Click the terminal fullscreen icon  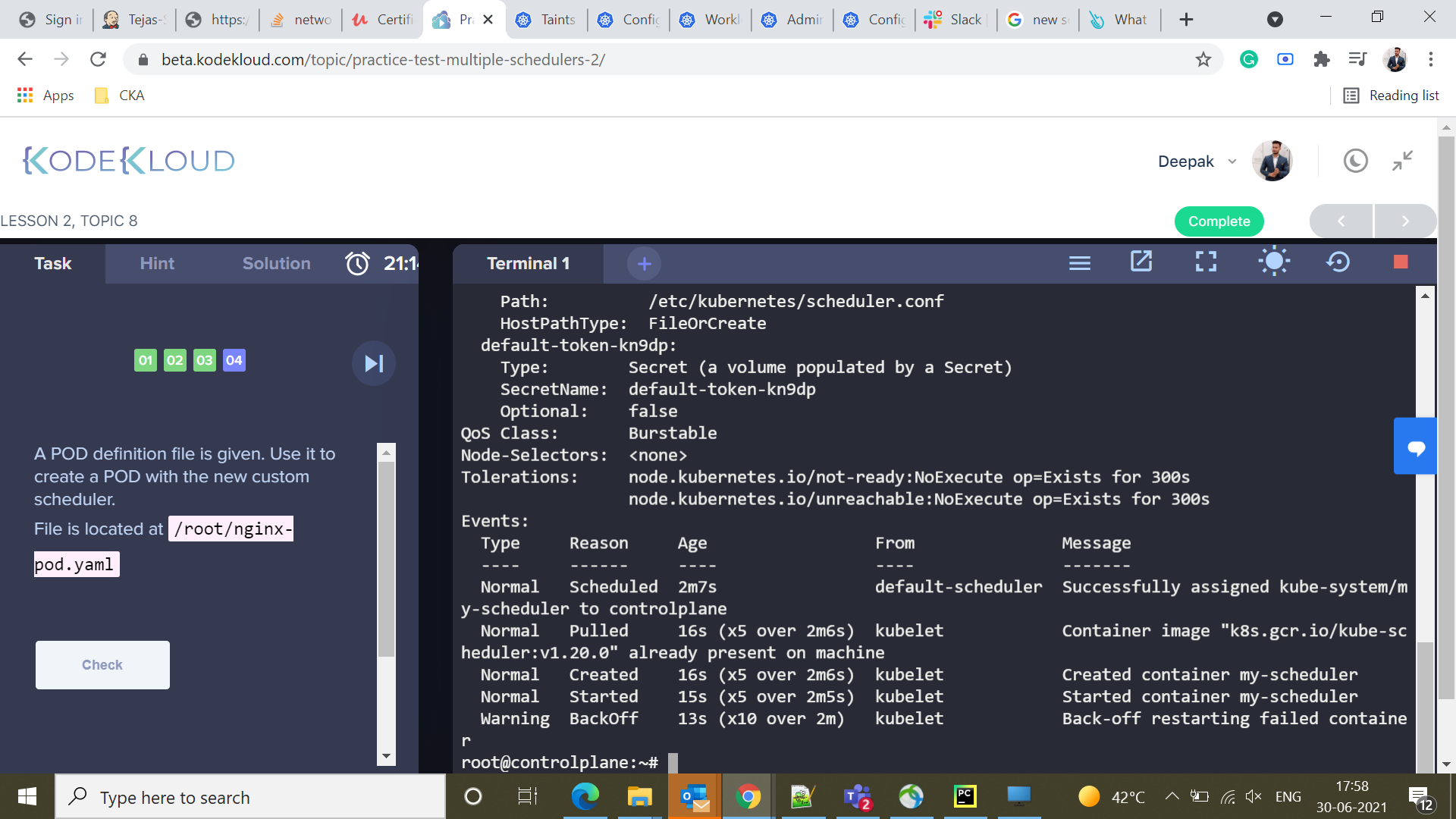pyautogui.click(x=1206, y=262)
